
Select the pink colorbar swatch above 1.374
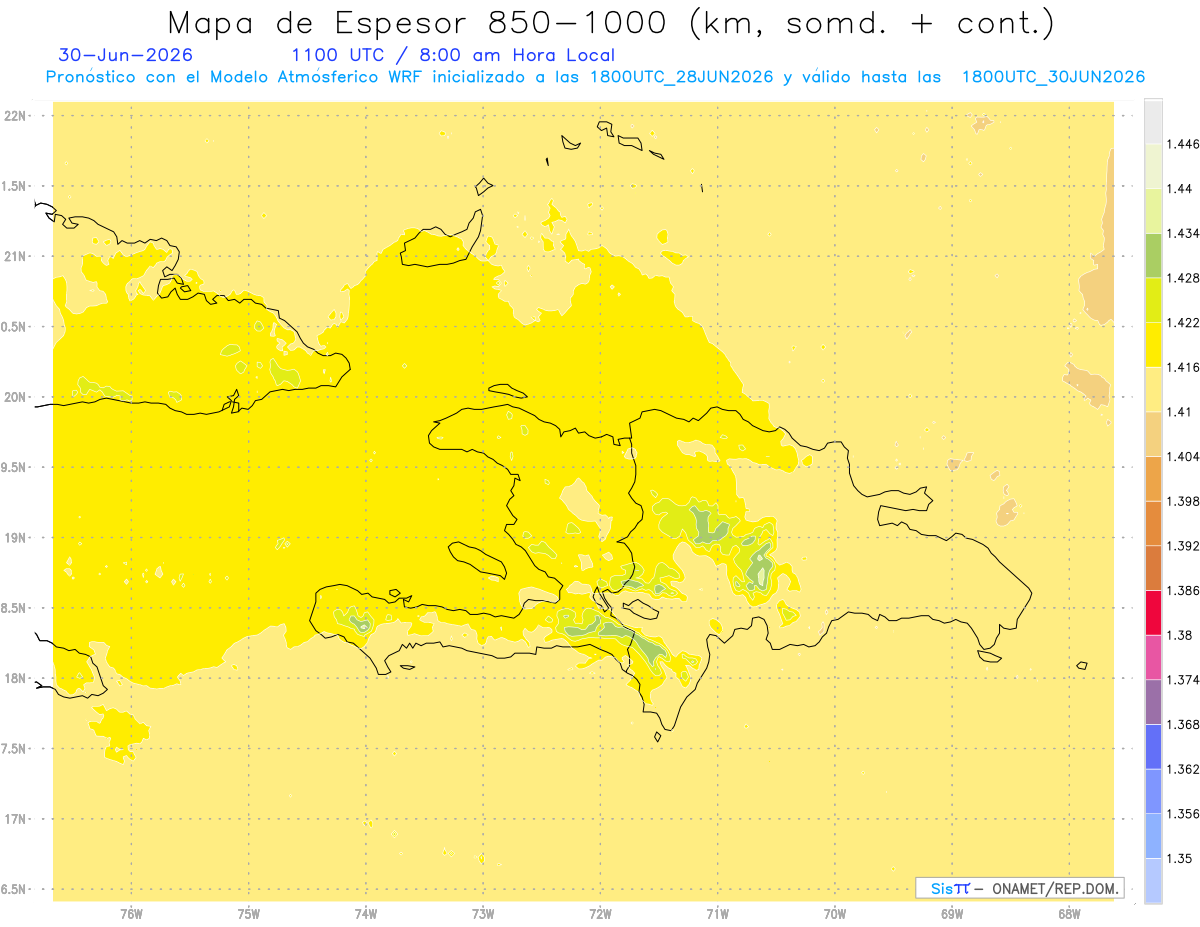point(1153,657)
